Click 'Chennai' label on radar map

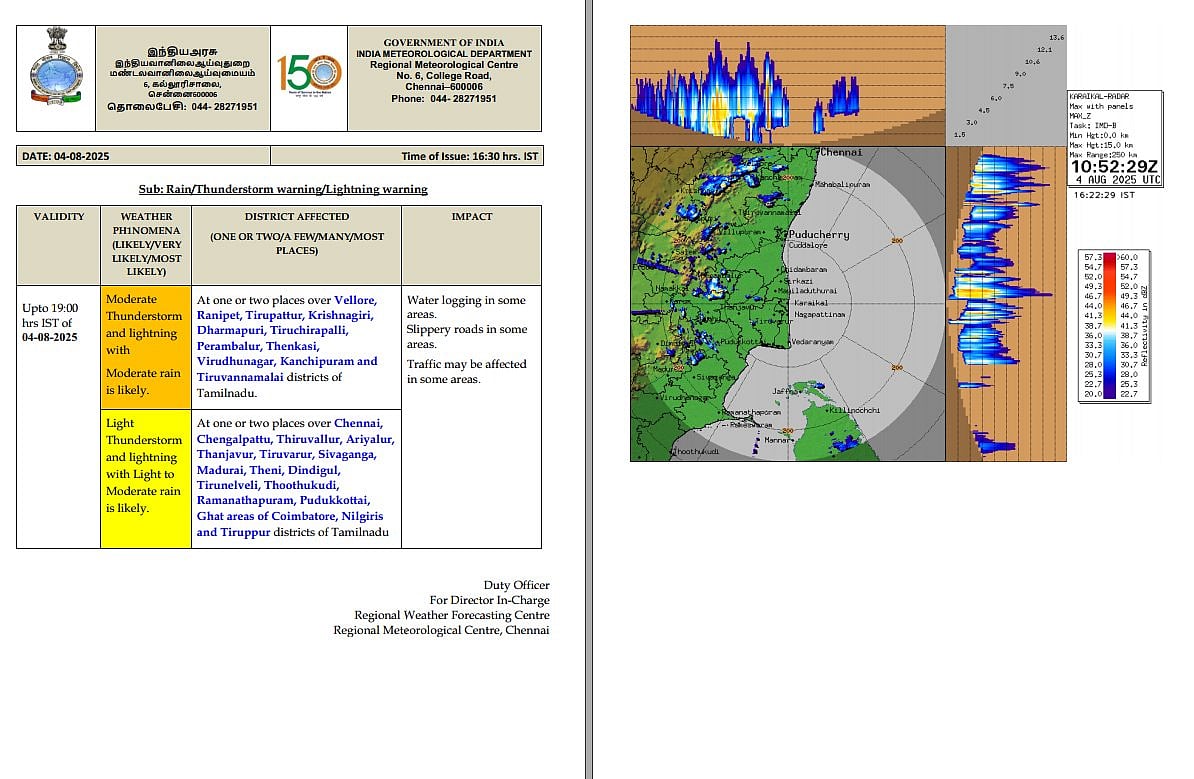tap(841, 152)
